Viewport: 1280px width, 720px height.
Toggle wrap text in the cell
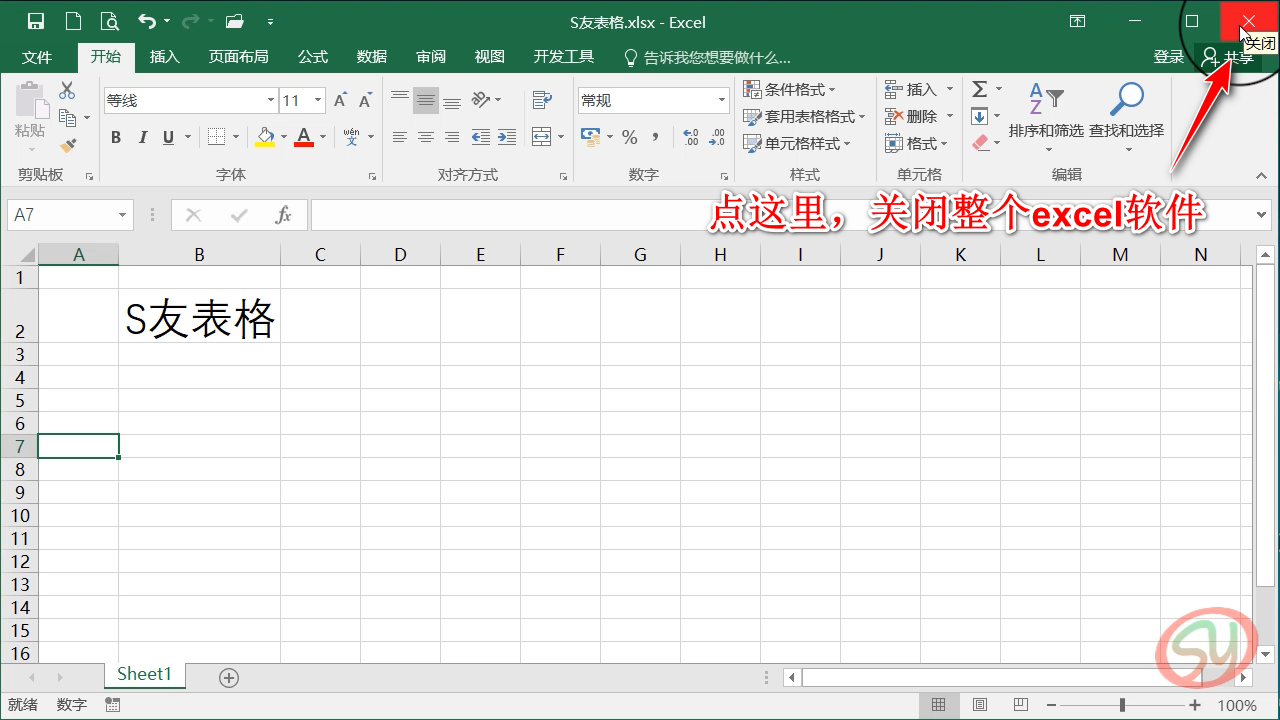point(542,100)
